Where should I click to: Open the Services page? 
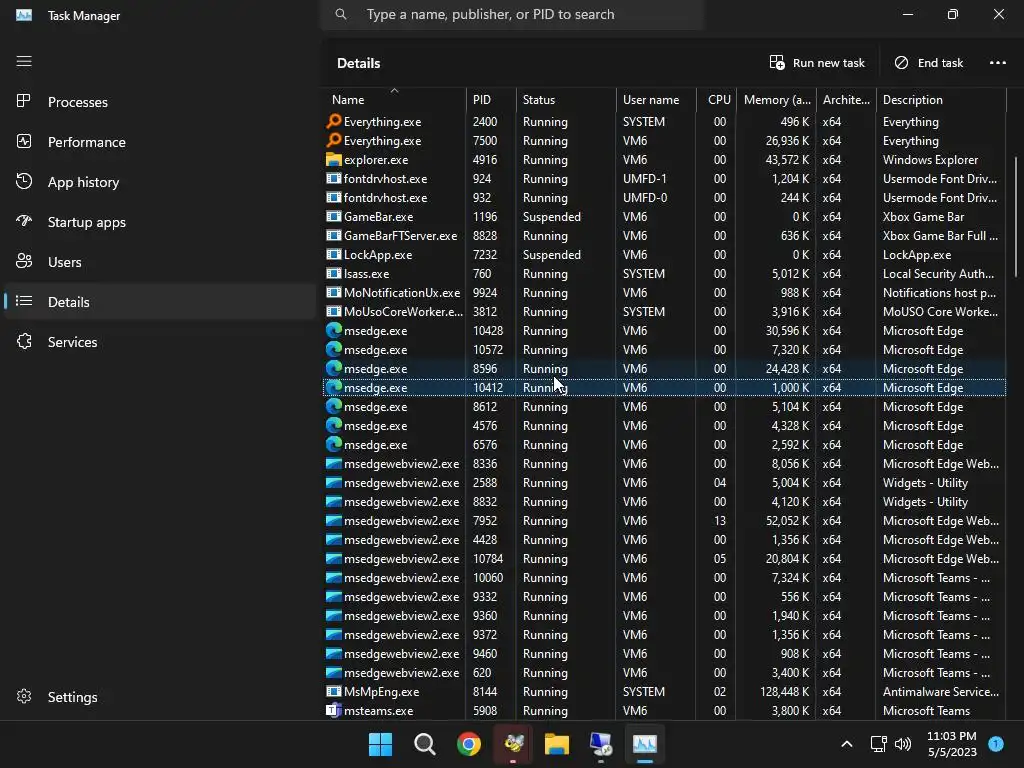tap(159, 342)
